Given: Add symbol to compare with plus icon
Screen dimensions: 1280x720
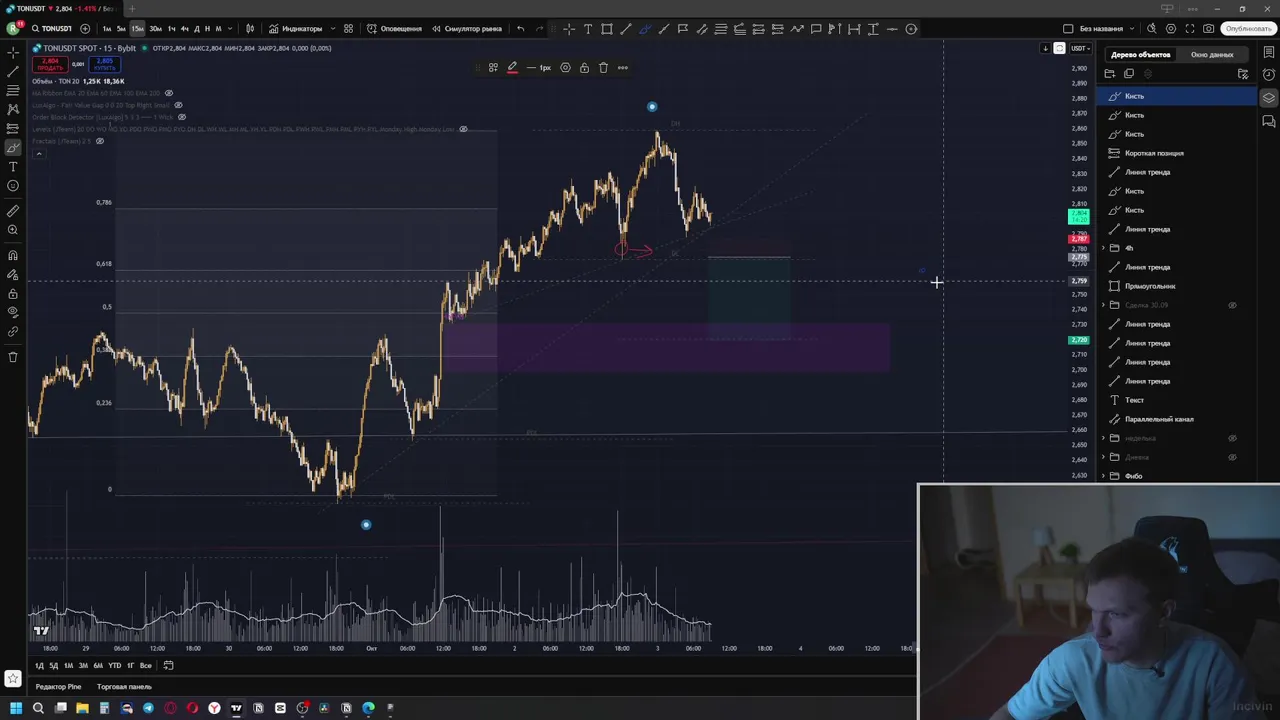Looking at the screenshot, I should (85, 29).
